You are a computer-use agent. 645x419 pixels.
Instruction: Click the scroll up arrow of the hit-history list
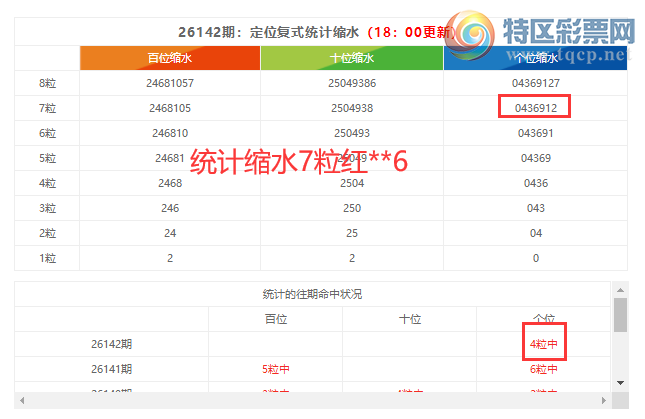tap(620, 290)
